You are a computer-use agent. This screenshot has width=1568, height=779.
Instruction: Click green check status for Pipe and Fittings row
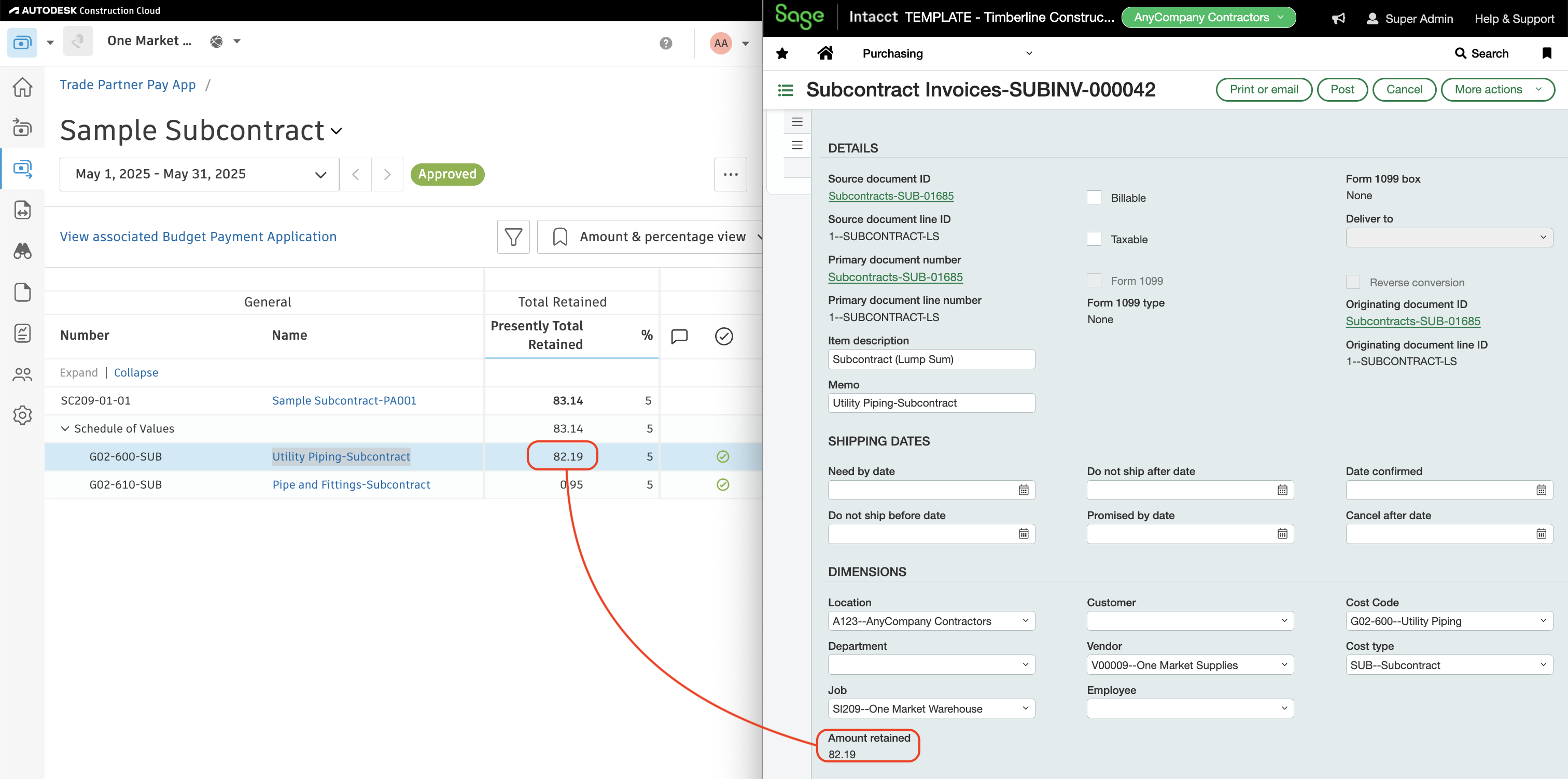click(x=722, y=484)
